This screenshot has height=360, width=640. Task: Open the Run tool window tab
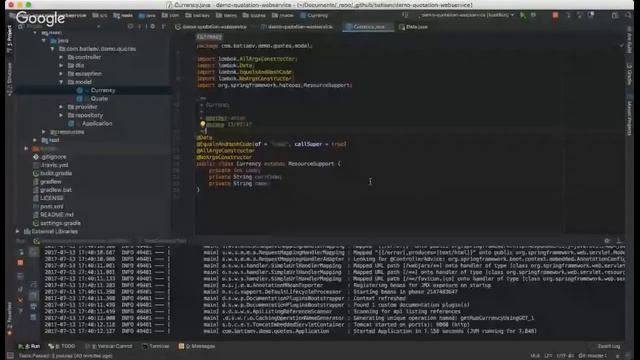[x=29, y=346]
